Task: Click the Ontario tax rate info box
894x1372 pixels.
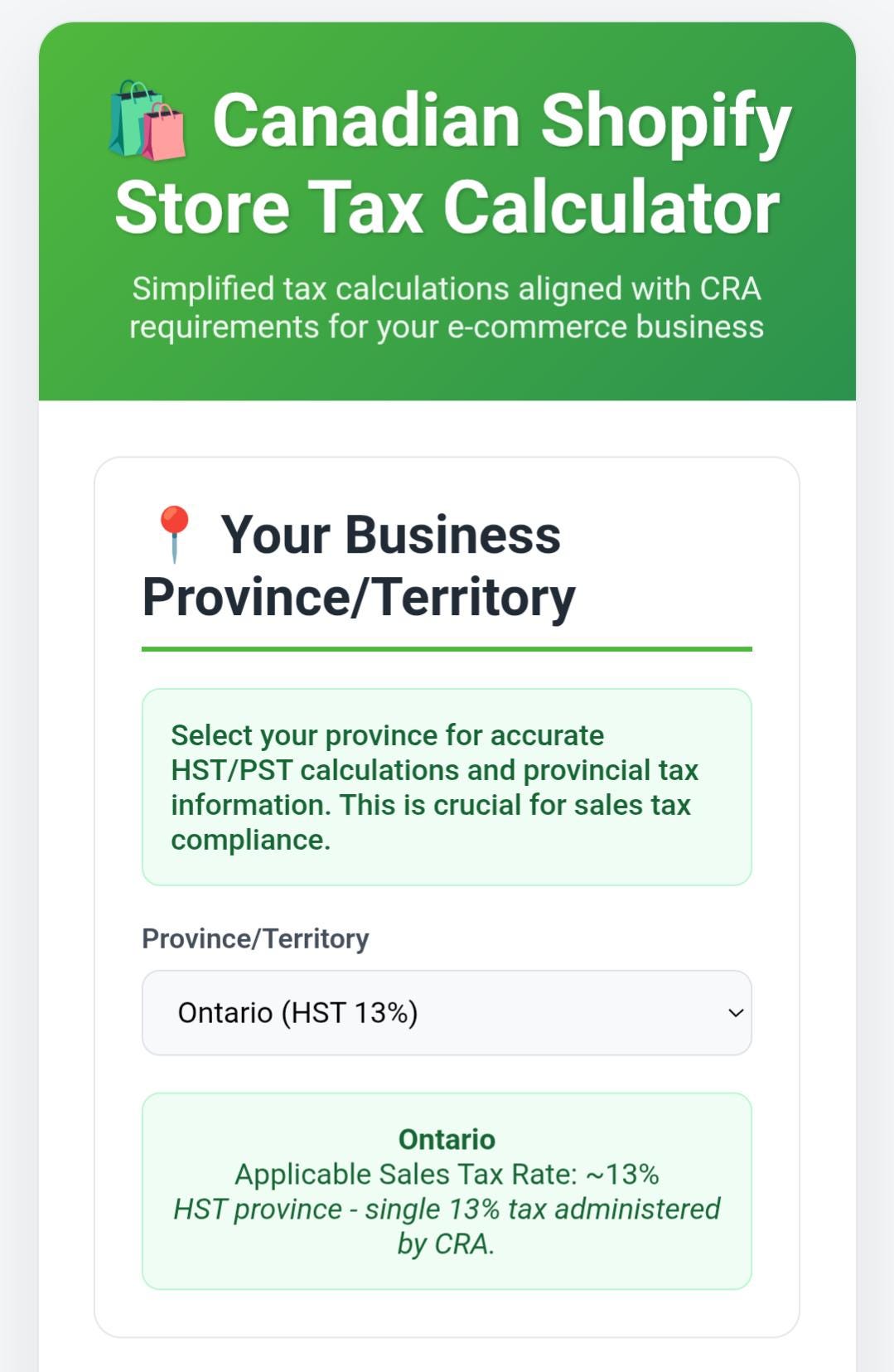Action: coord(447,1191)
